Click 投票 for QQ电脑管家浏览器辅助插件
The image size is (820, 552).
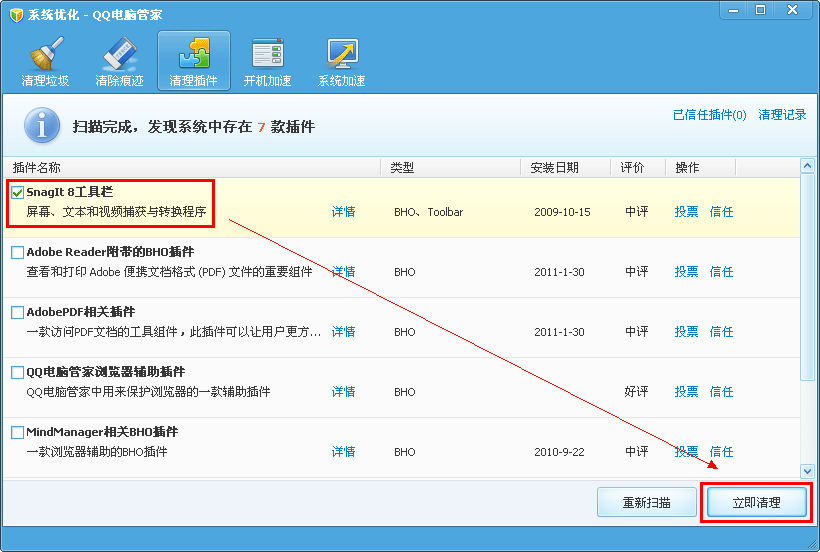click(x=686, y=392)
